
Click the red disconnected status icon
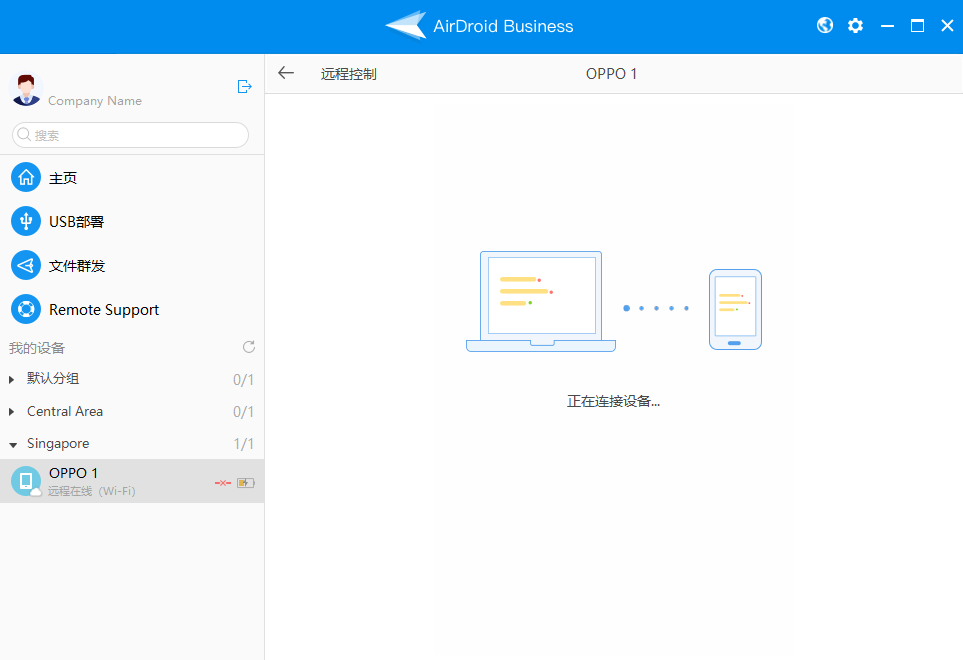click(223, 483)
